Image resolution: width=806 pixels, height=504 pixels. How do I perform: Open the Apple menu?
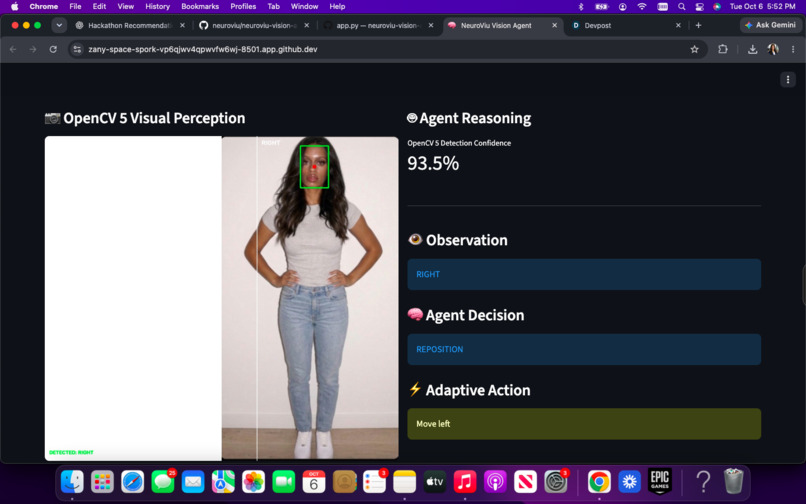pyautogui.click(x=14, y=6)
